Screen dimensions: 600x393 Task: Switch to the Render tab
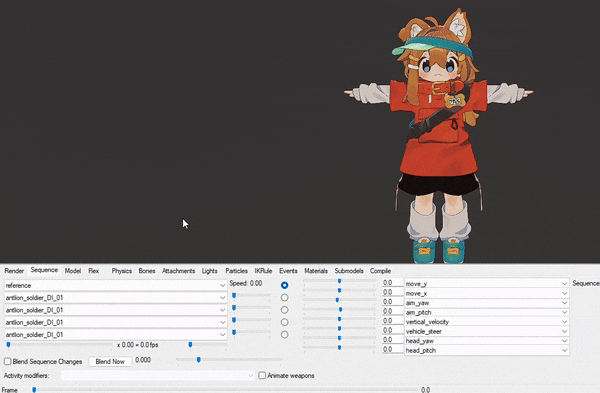point(14,271)
